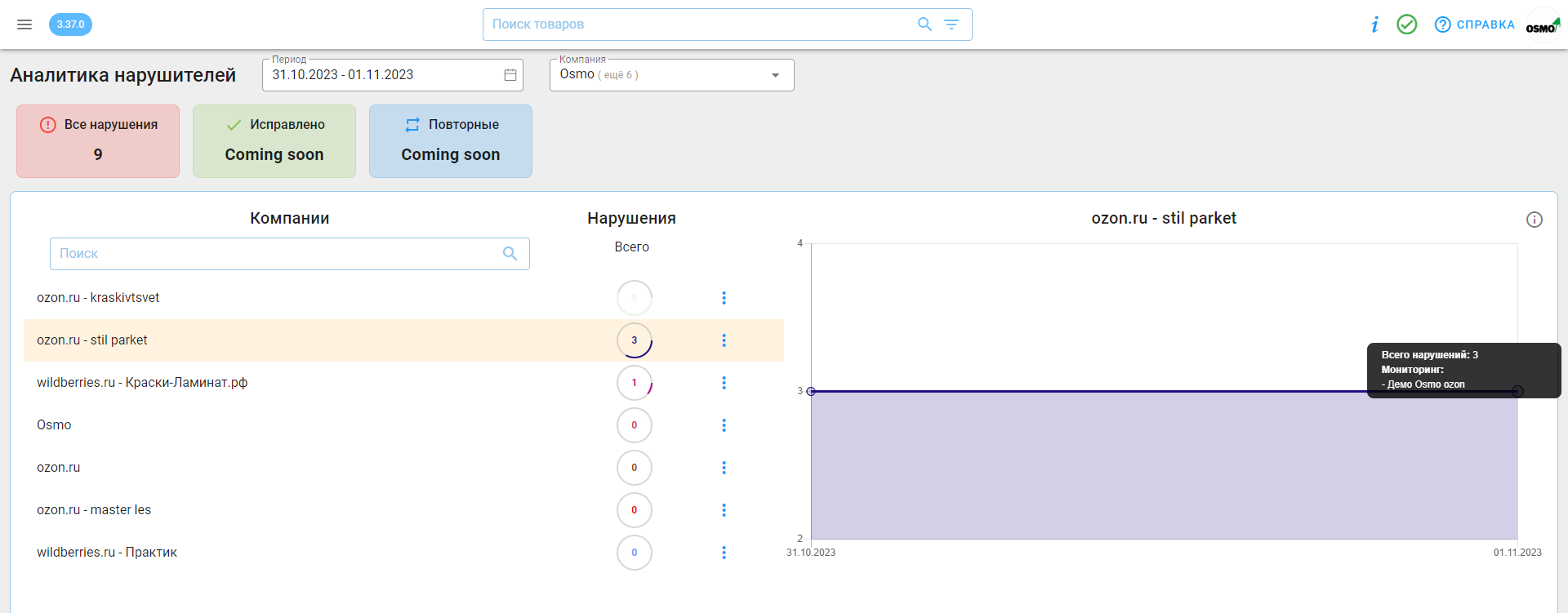Click violation count 0 circle for ozon.ru
1568x613 pixels.
pyautogui.click(x=635, y=468)
